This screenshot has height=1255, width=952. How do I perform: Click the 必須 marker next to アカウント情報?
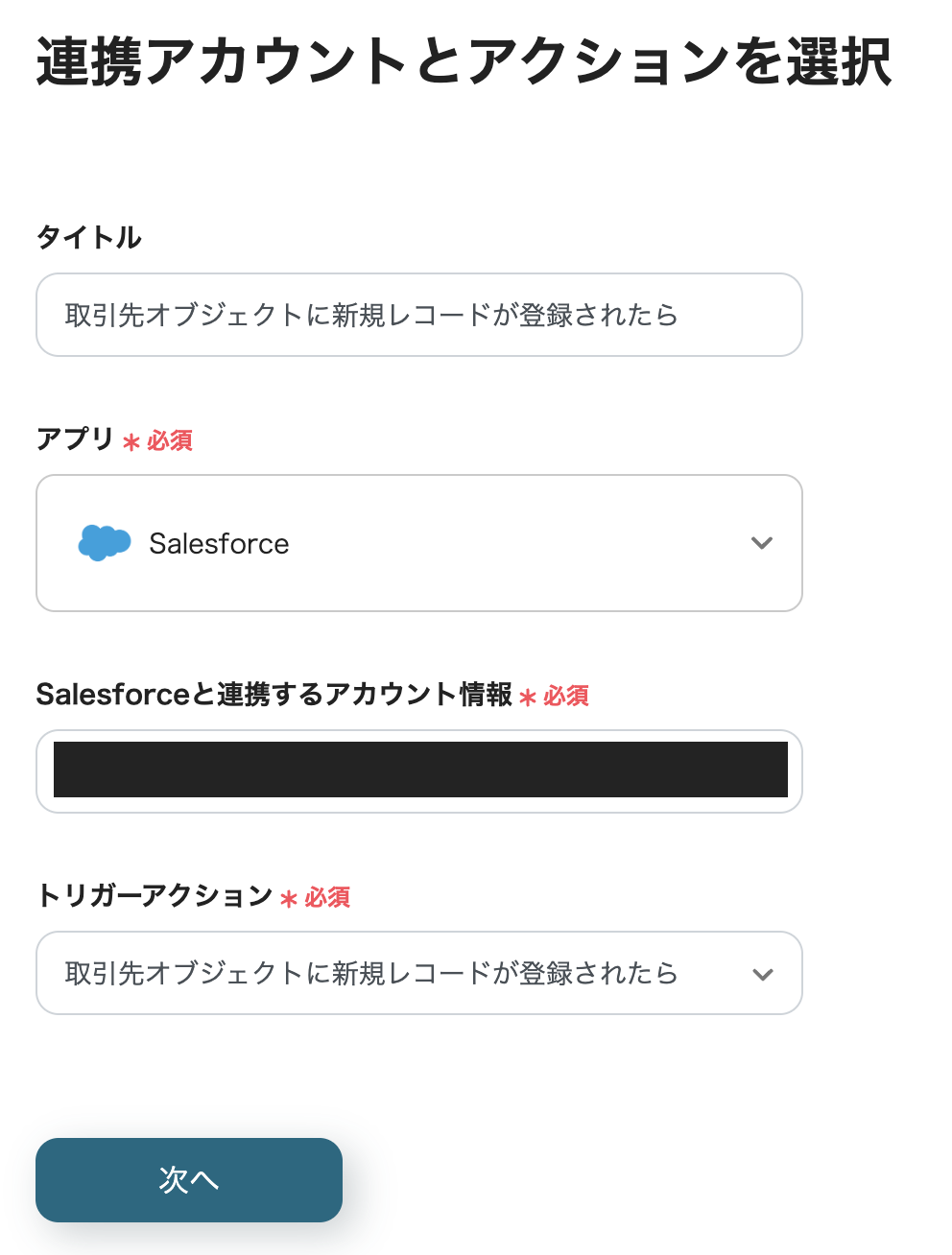[566, 697]
